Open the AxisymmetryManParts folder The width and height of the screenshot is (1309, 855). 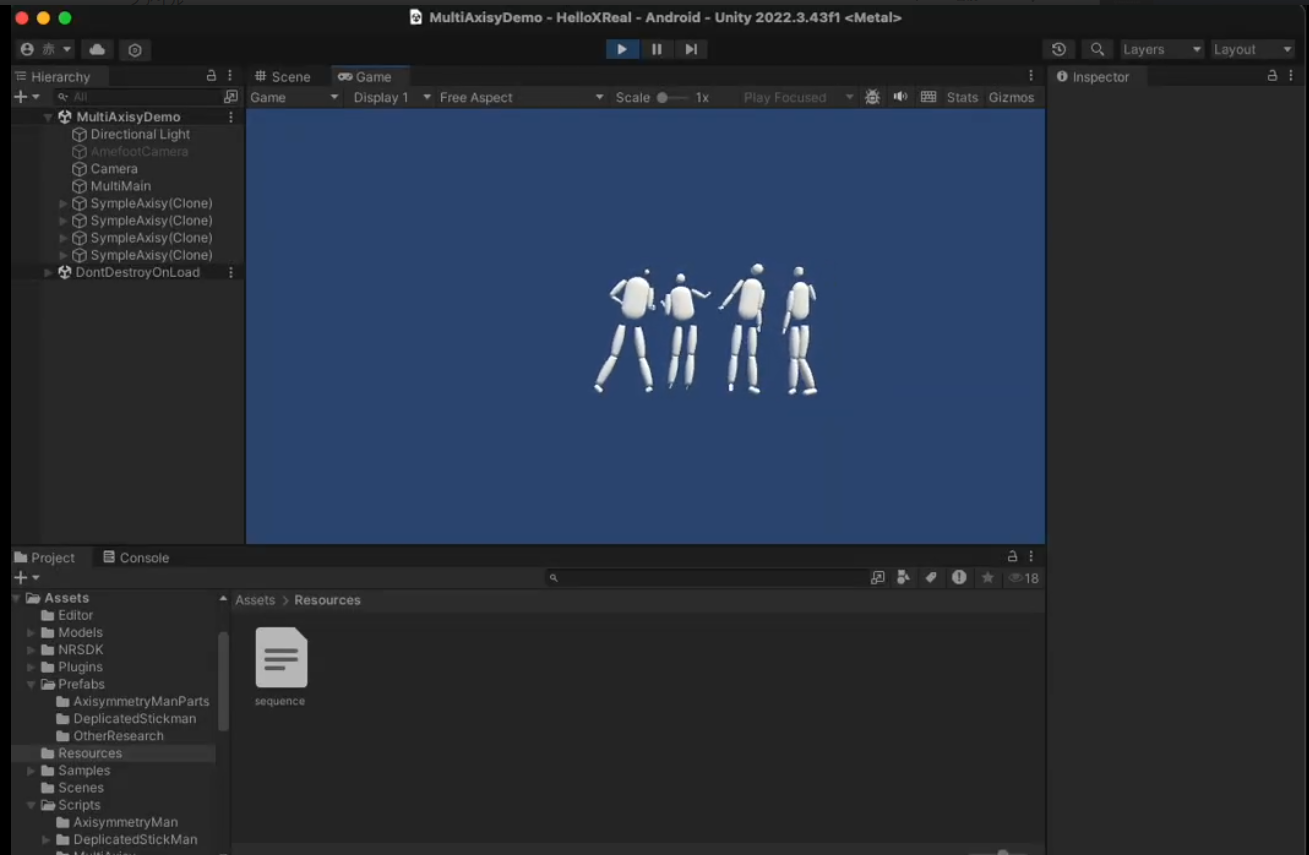coord(132,701)
